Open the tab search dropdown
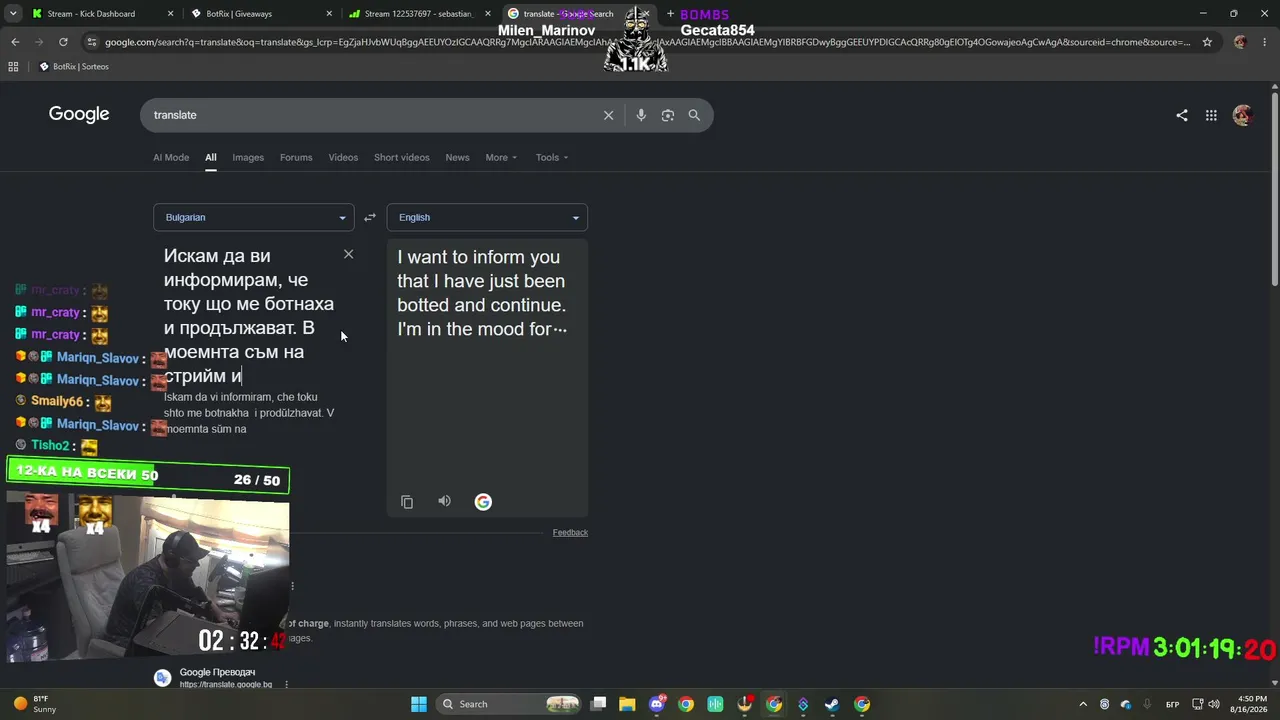Viewport: 1280px width, 720px height. tap(12, 14)
